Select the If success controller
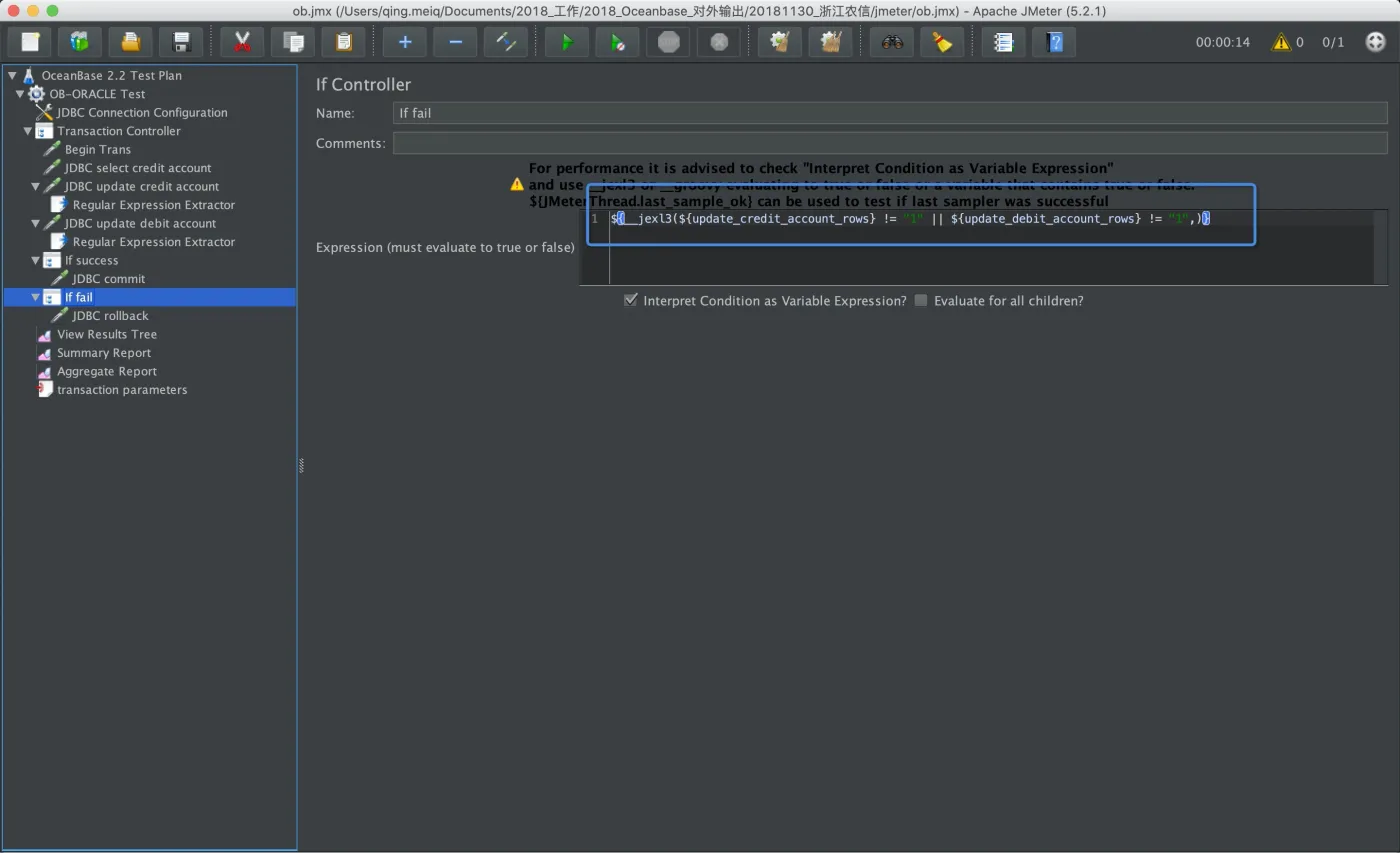This screenshot has width=1400, height=853. [x=91, y=260]
